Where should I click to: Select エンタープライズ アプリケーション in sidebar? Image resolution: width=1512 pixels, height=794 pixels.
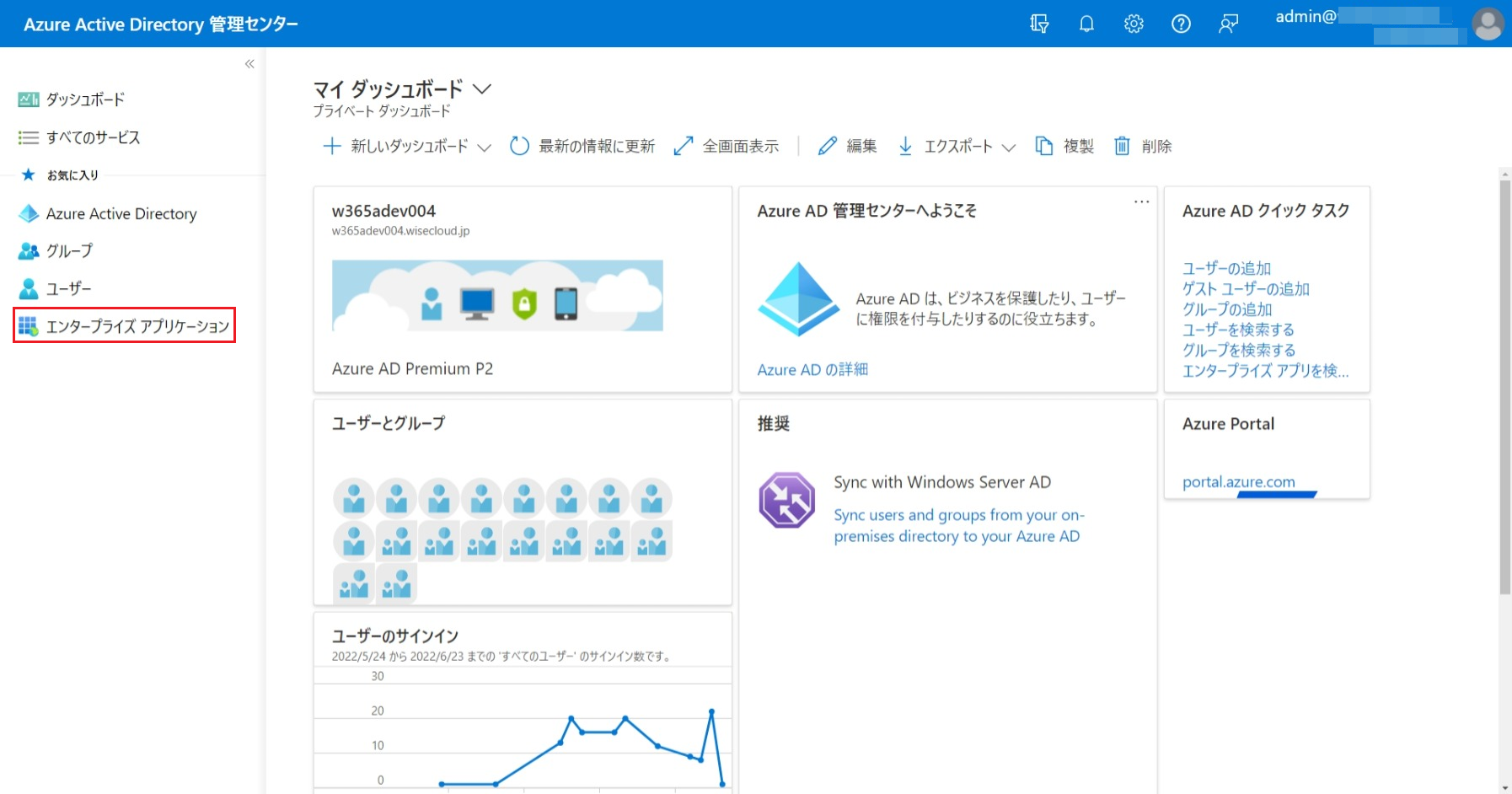pyautogui.click(x=124, y=326)
